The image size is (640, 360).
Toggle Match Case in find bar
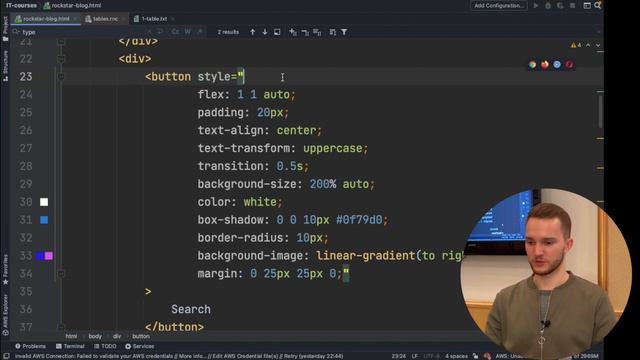point(175,32)
